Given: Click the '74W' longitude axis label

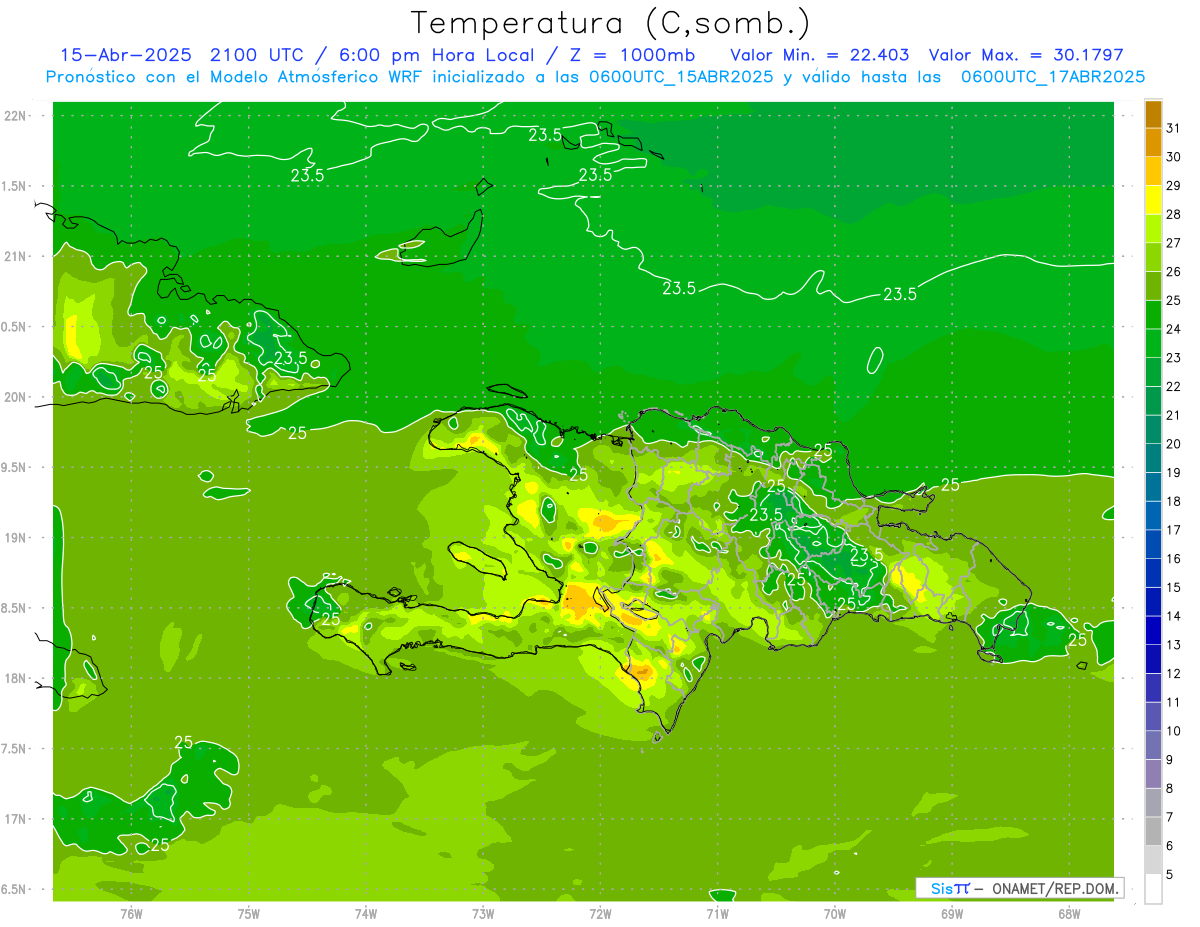Looking at the screenshot, I should coord(366,913).
